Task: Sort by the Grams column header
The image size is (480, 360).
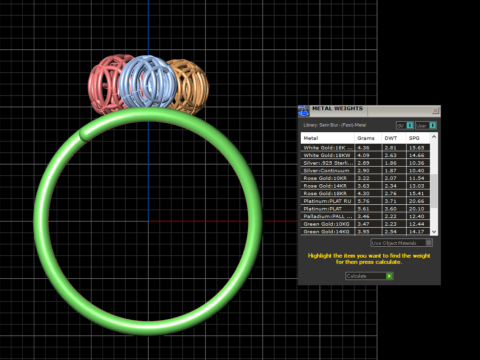Action: 368,138
